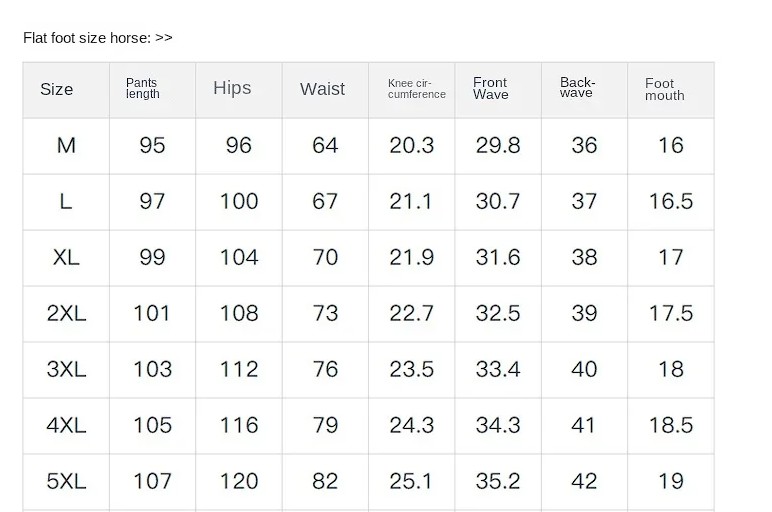Click the hips value 100 for size L
The image size is (772, 512).
(239, 202)
